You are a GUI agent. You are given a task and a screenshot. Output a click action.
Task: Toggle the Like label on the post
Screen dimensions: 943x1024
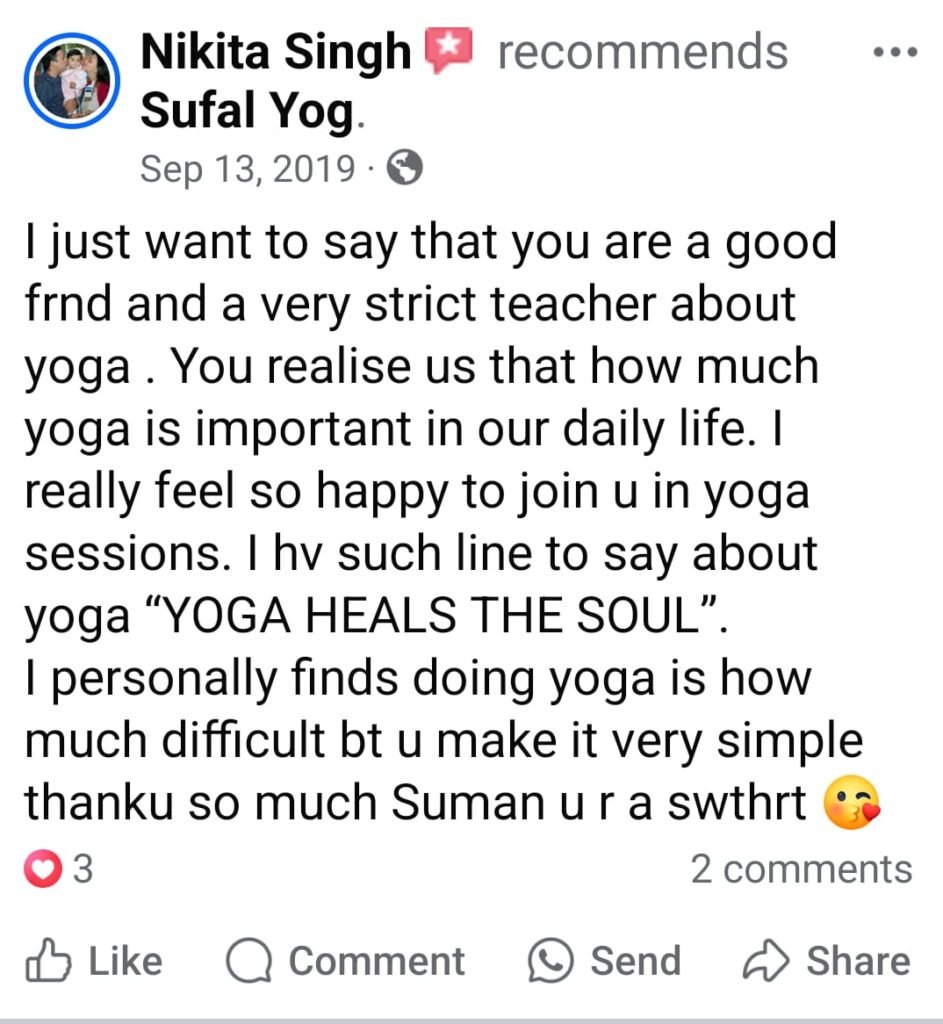[x=125, y=961]
